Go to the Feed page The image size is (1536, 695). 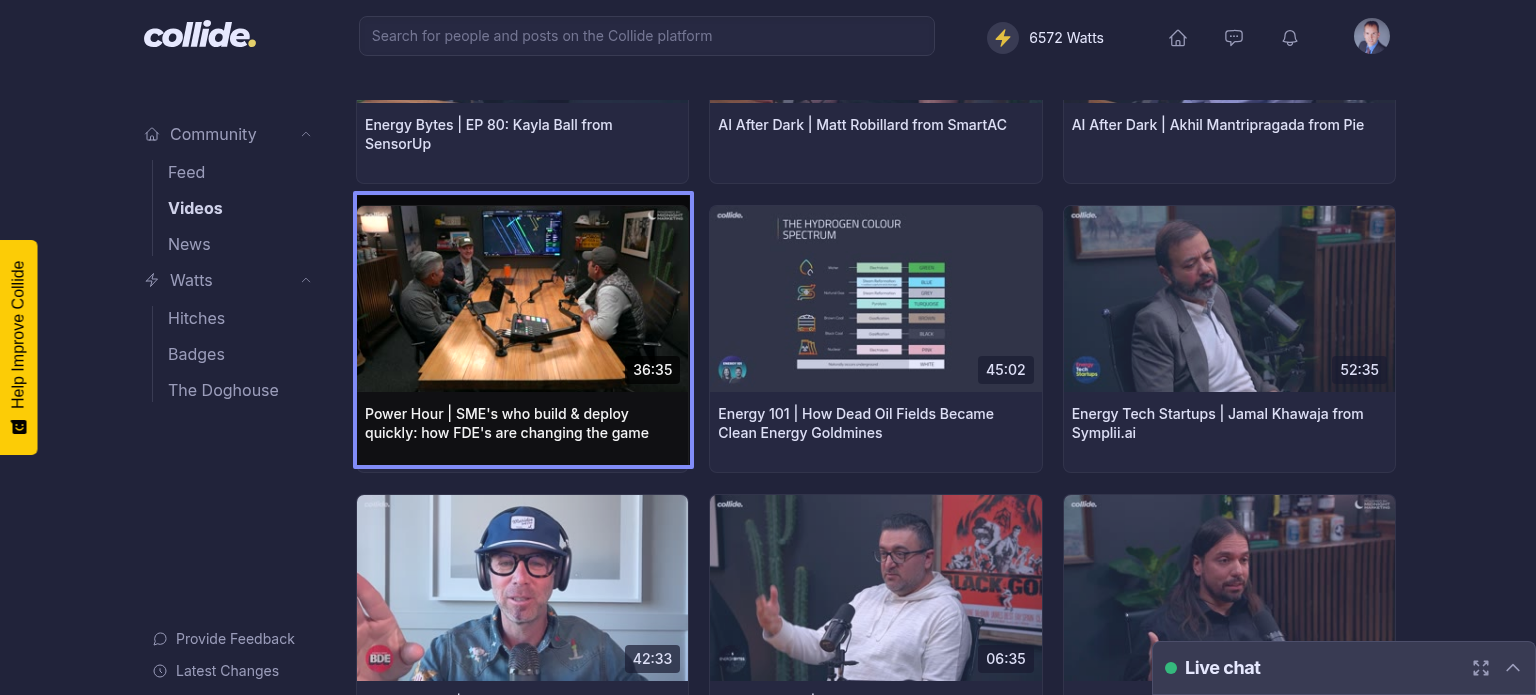point(186,172)
